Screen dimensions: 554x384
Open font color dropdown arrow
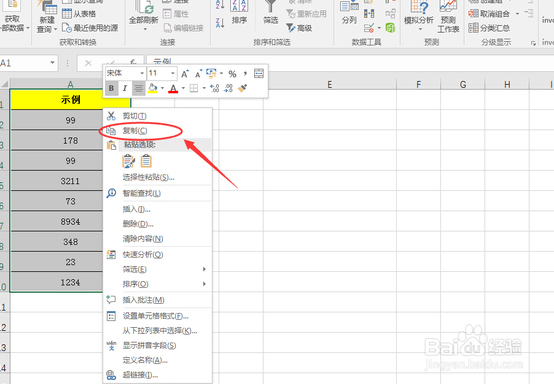[183, 88]
